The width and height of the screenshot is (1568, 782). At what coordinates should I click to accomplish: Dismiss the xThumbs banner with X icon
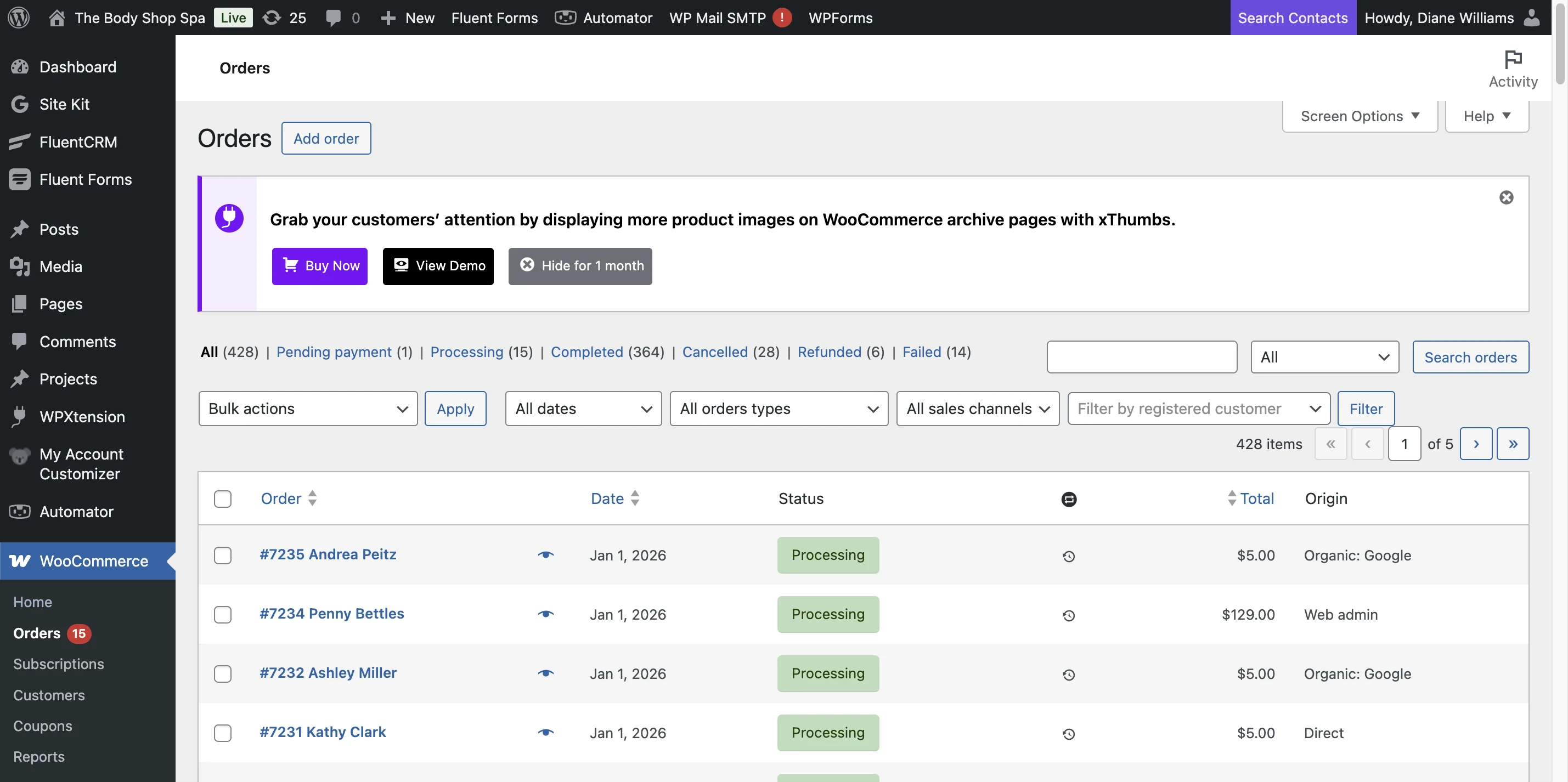(x=1506, y=197)
